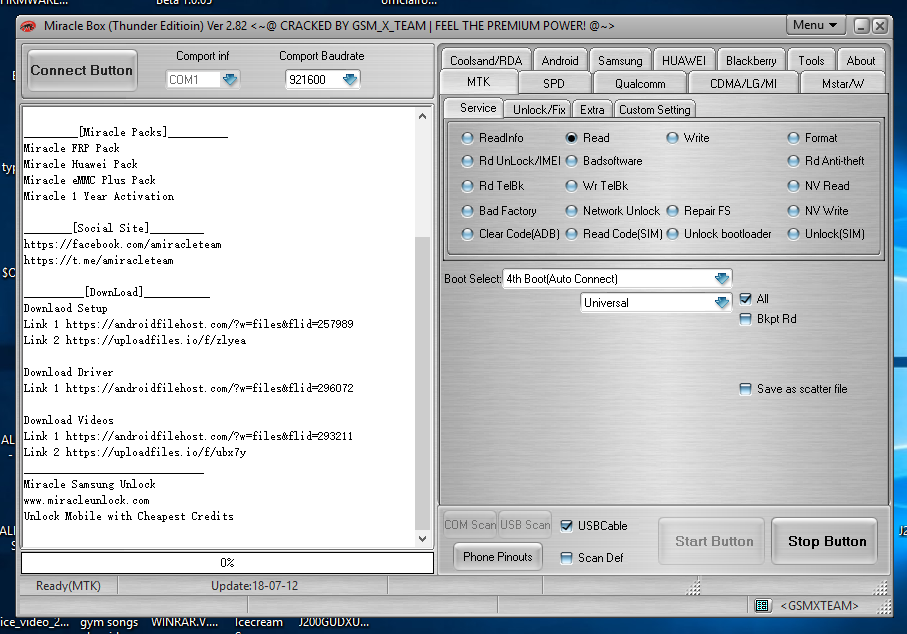Click the https://facebook.com/amiracleteam line in log
This screenshot has width=907, height=634.
point(122,244)
